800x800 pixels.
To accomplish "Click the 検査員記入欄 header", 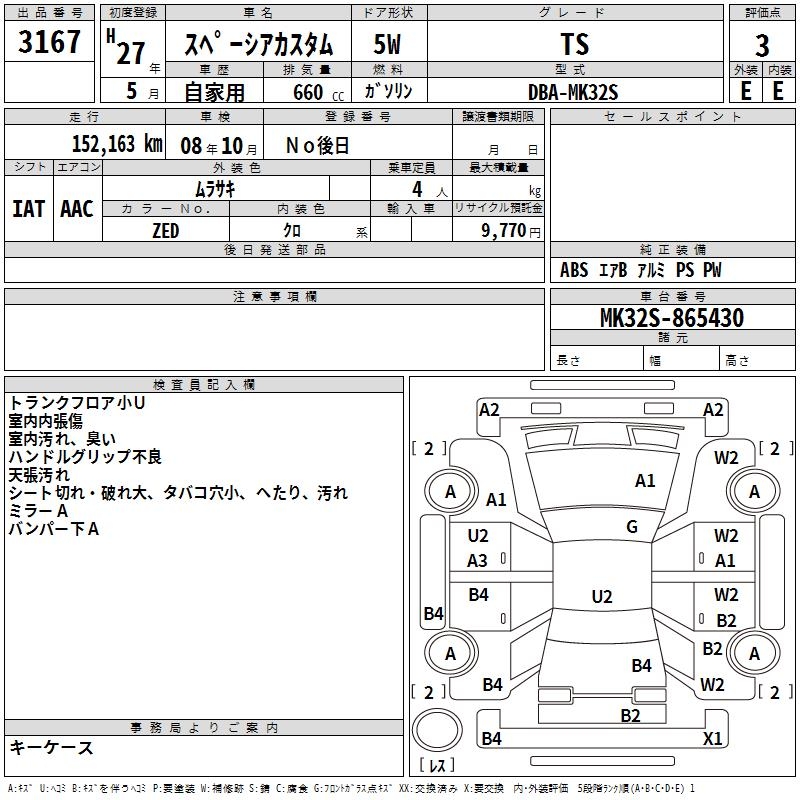I will (x=204, y=385).
